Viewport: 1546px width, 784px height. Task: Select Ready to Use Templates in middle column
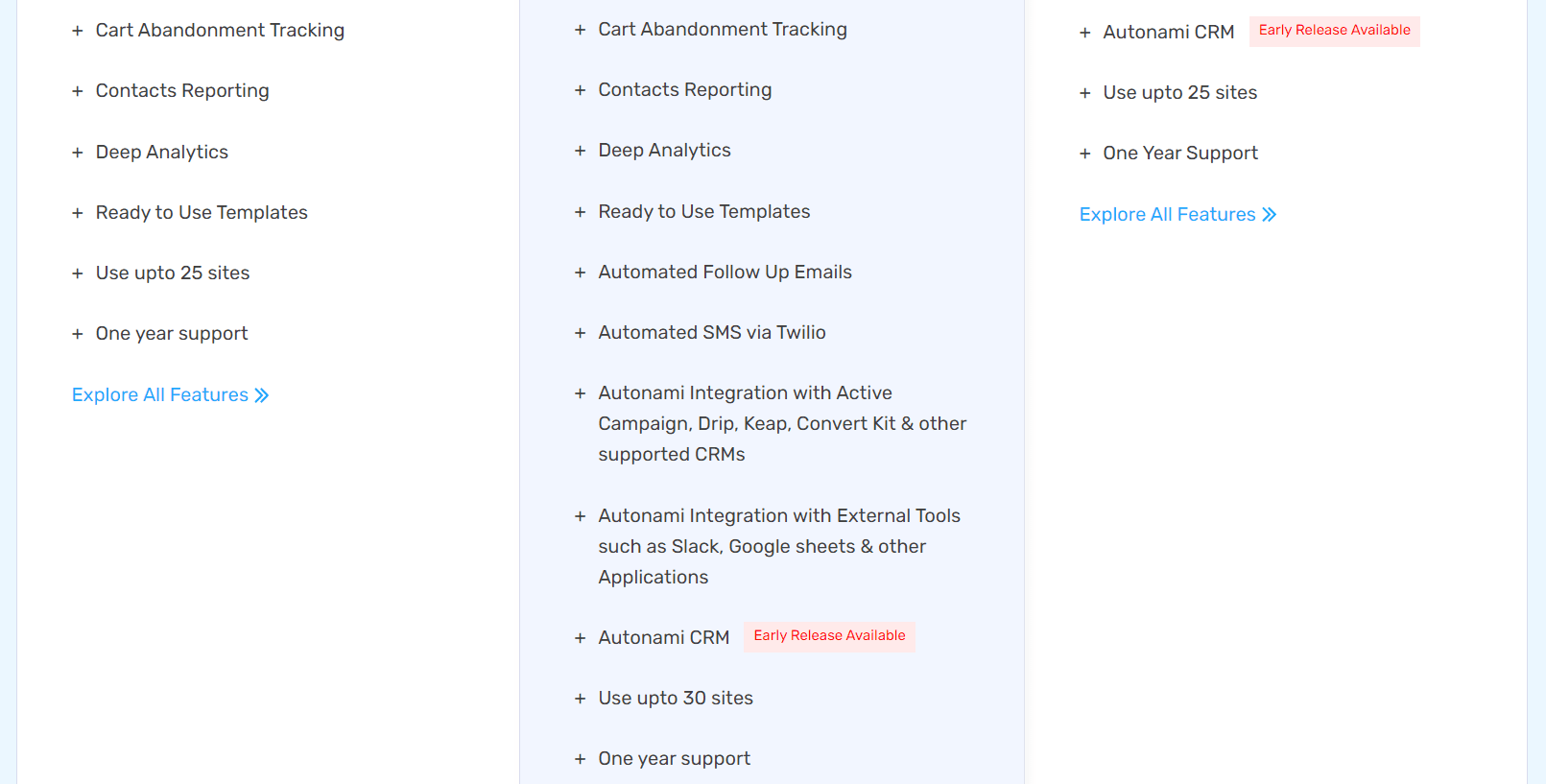[703, 212]
